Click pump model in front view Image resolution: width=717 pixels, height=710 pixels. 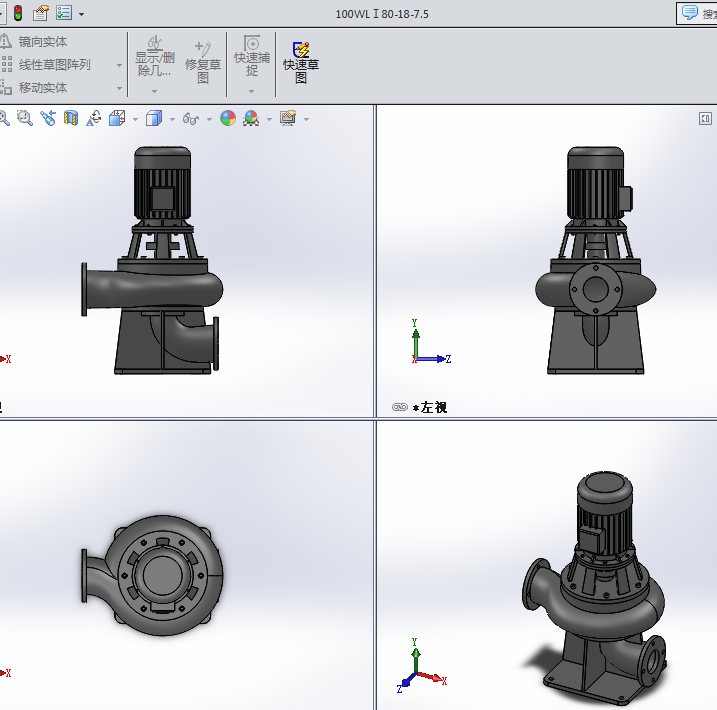151,261
